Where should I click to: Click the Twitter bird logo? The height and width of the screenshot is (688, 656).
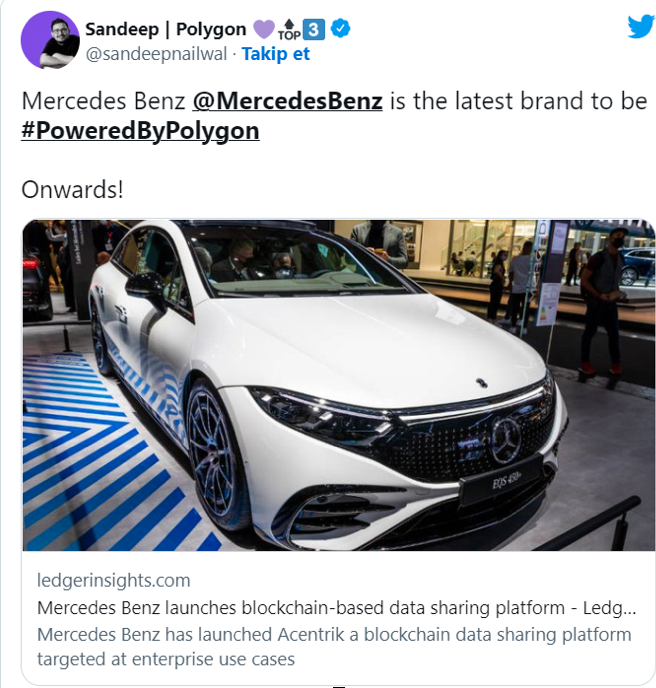point(641,27)
